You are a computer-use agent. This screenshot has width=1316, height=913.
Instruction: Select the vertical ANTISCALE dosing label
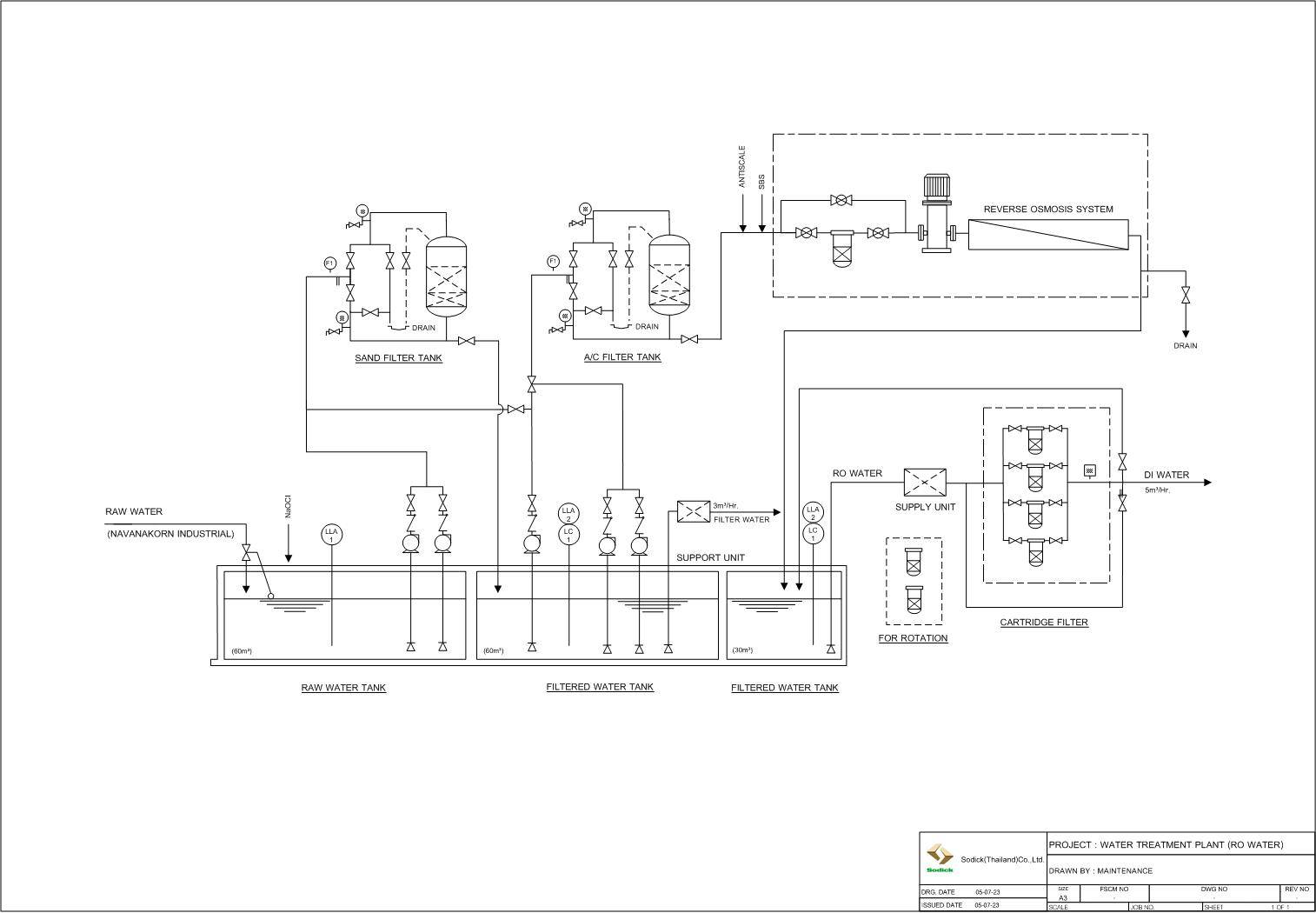(x=742, y=166)
